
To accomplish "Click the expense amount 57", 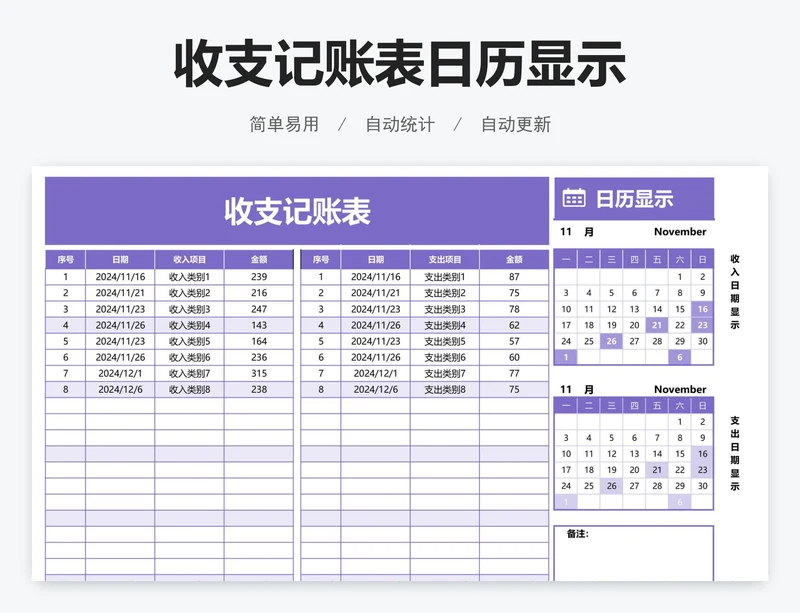I will [x=514, y=341].
